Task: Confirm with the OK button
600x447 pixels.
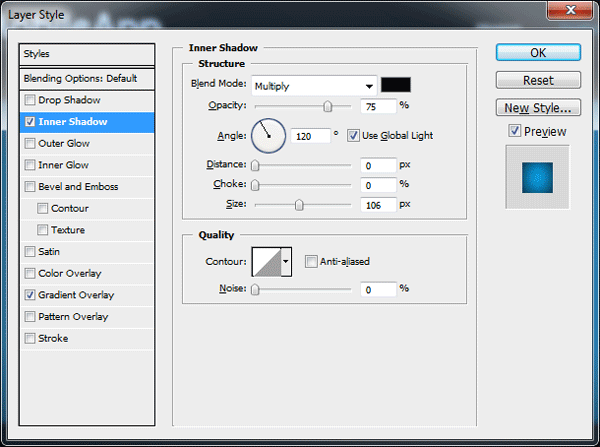Action: point(538,52)
